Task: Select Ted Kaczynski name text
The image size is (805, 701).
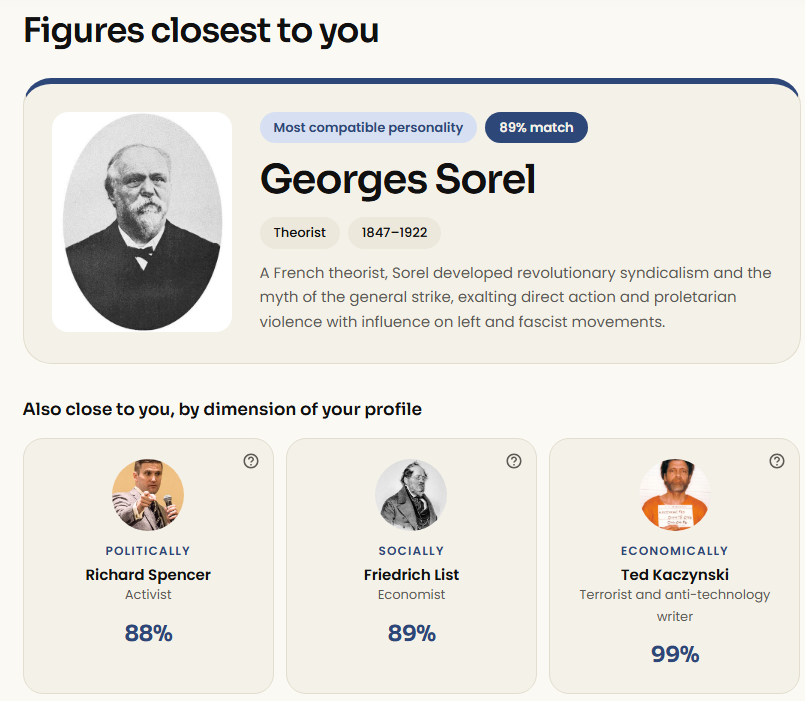Action: 675,575
